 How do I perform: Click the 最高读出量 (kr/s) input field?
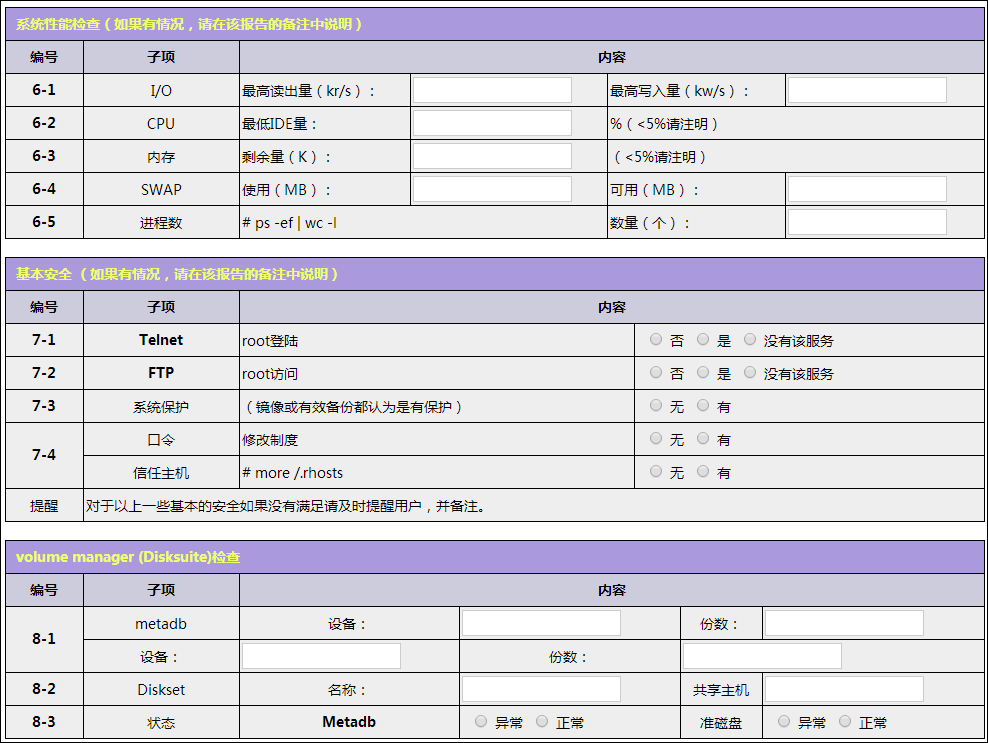[x=492, y=90]
